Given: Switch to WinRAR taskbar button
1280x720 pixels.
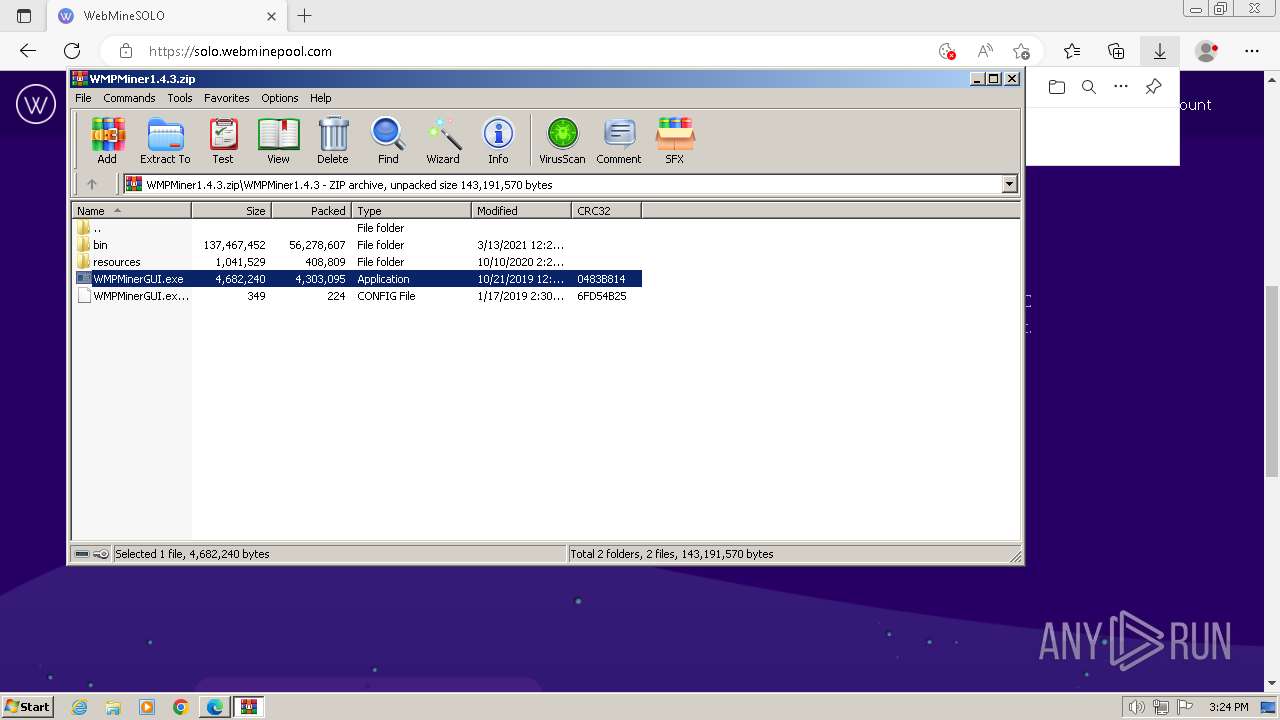Looking at the screenshot, I should pos(248,707).
